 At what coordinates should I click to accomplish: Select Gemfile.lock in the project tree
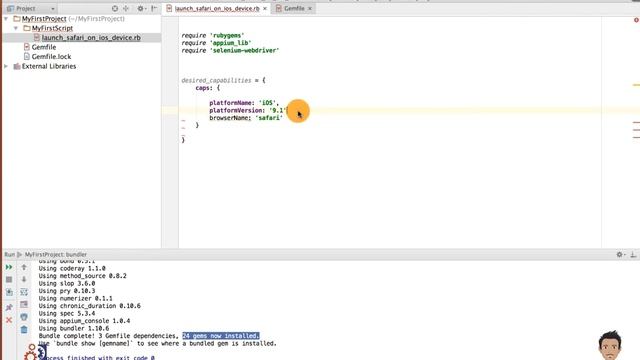point(51,57)
